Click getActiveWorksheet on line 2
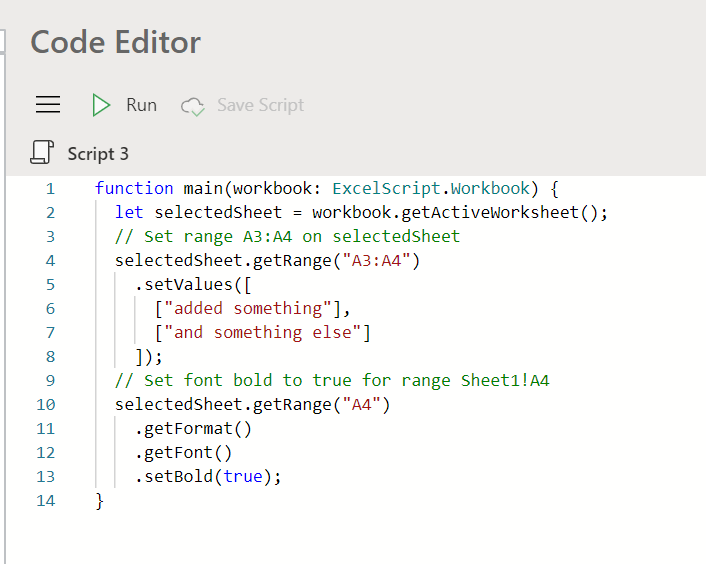The image size is (706, 564). pyautogui.click(x=490, y=212)
